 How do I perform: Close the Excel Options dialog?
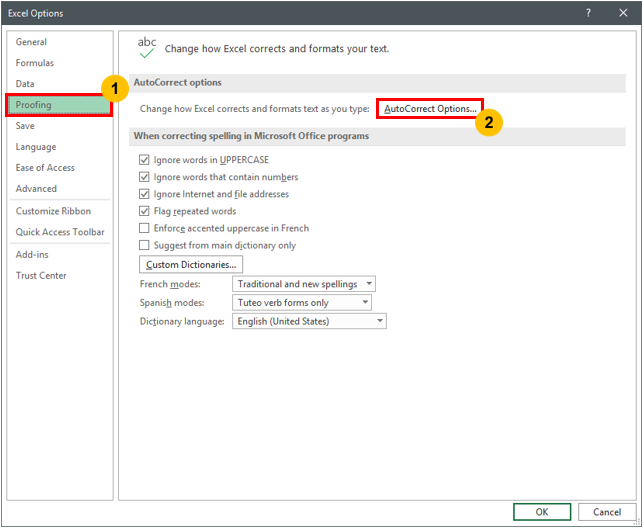tap(623, 13)
